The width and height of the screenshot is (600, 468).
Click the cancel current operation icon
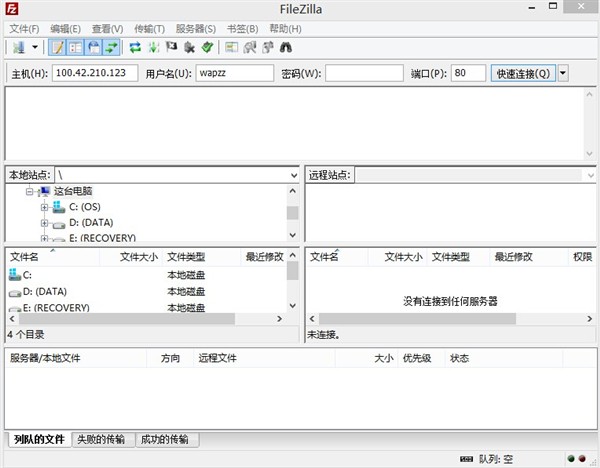click(x=170, y=47)
